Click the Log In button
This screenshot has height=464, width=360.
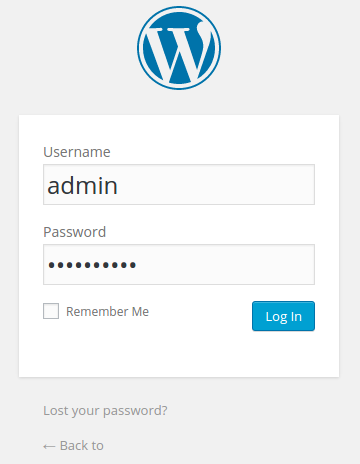click(x=283, y=316)
